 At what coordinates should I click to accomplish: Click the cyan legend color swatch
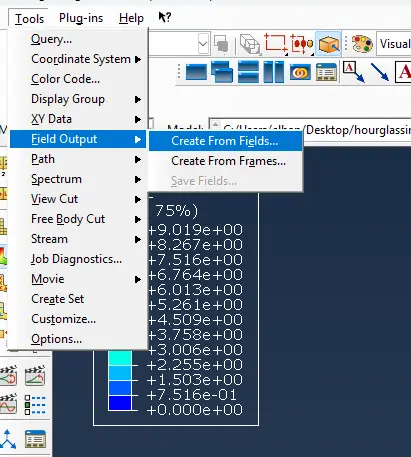[x=120, y=358]
